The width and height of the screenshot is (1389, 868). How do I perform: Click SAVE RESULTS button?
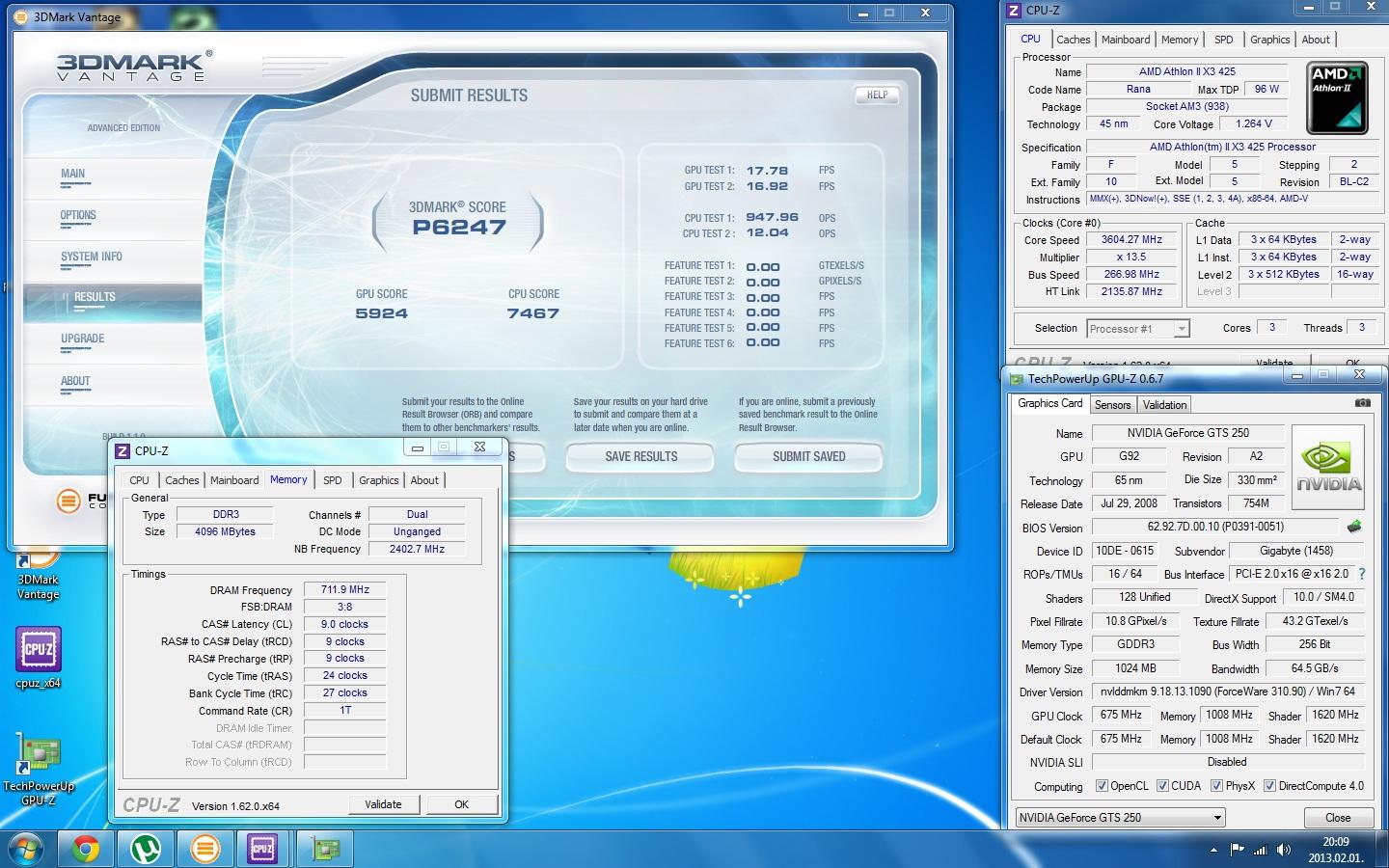coord(640,457)
